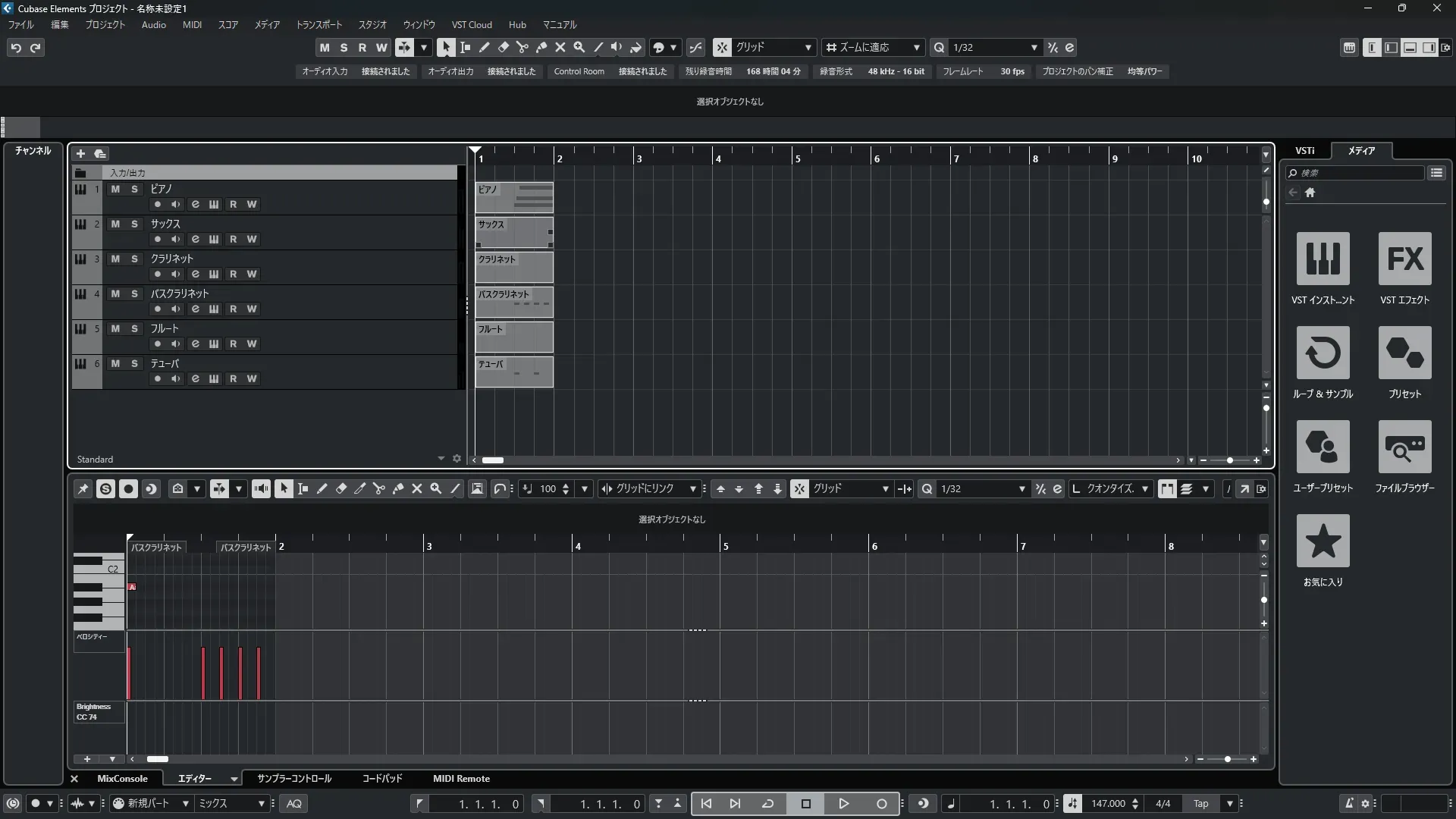
Task: Select the Eraser tool in main toolbar
Action: [504, 47]
